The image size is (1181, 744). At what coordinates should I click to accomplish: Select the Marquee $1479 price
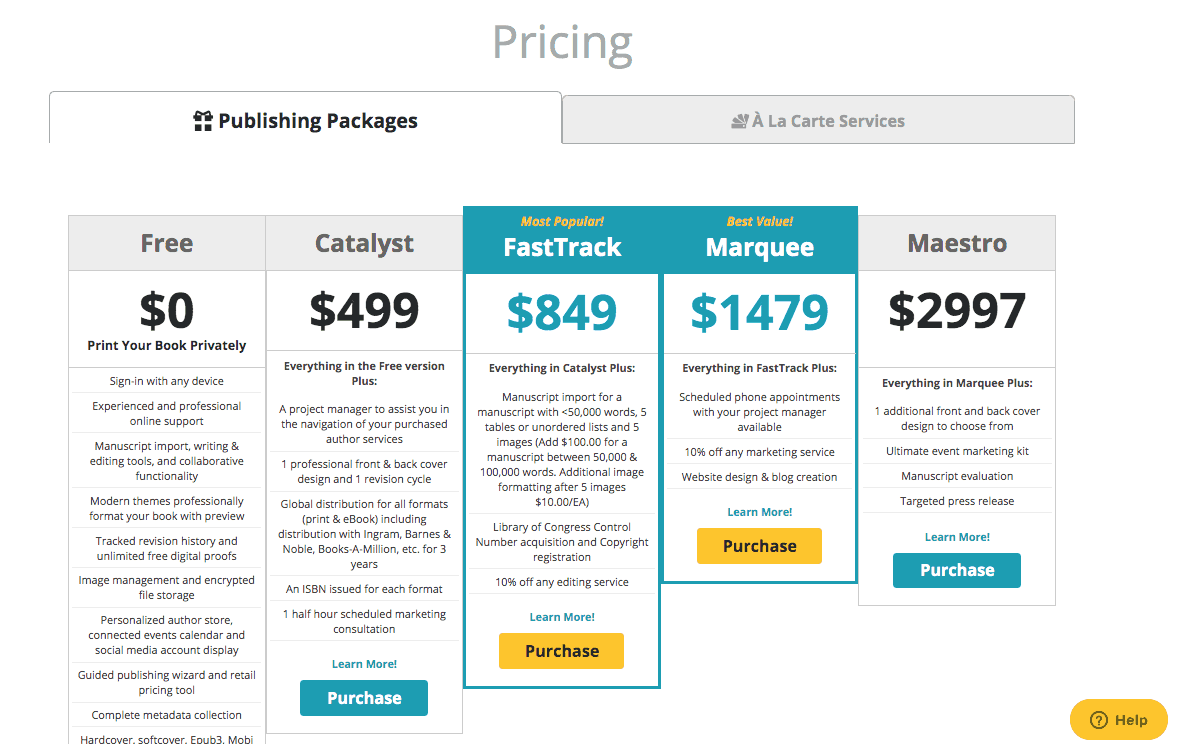point(760,312)
